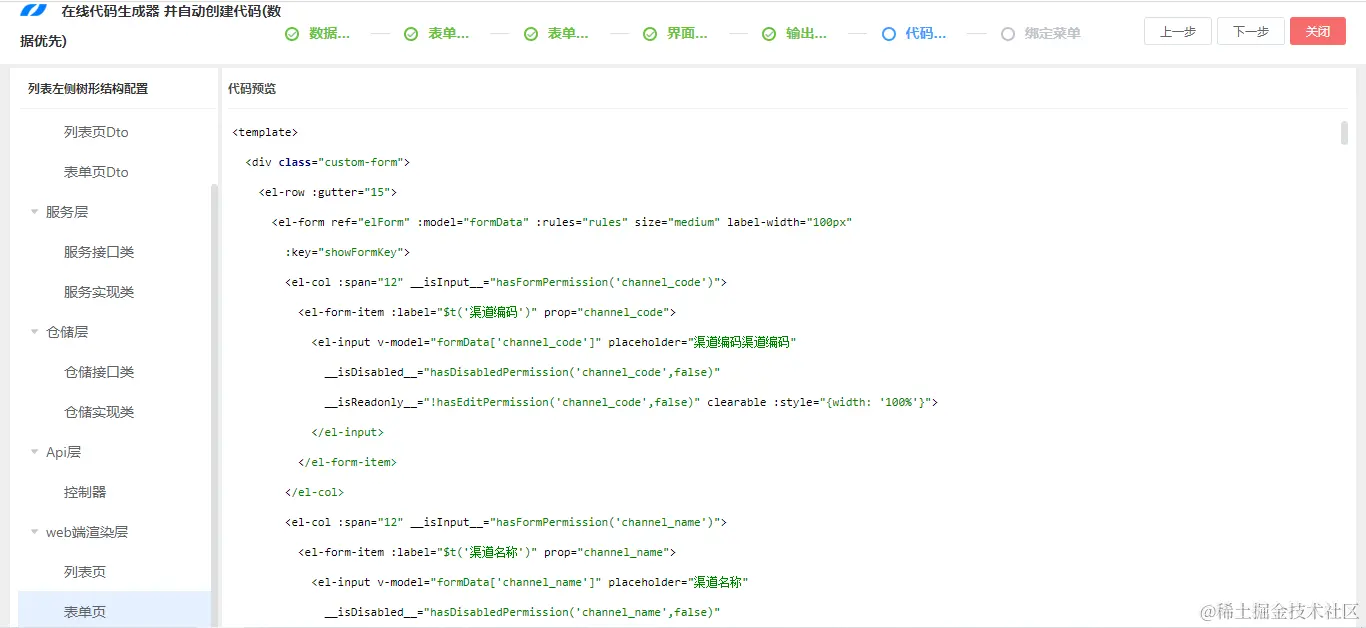This screenshot has width=1366, height=628.
Task: Click the blue circle icon of 代码 step
Action: (889, 34)
